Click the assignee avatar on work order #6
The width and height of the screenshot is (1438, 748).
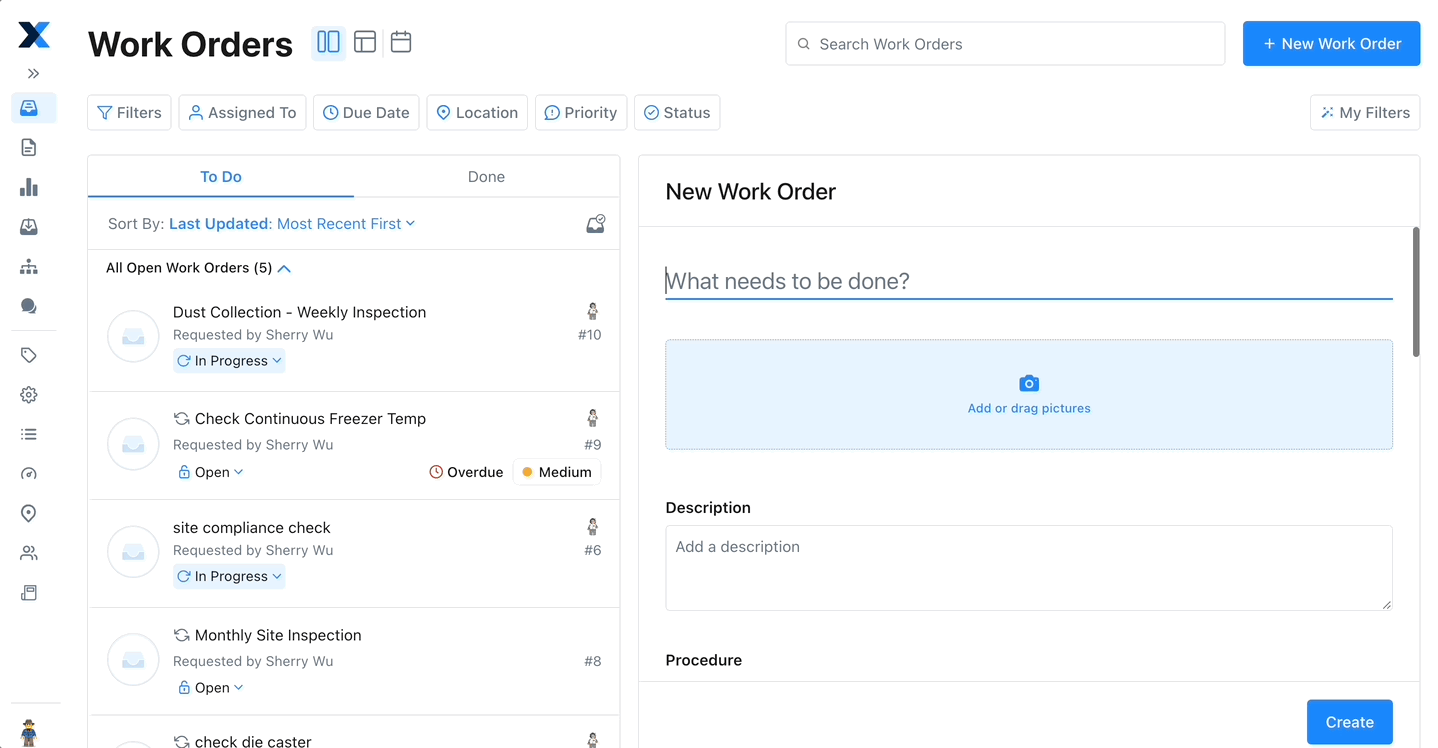pyautogui.click(x=593, y=526)
